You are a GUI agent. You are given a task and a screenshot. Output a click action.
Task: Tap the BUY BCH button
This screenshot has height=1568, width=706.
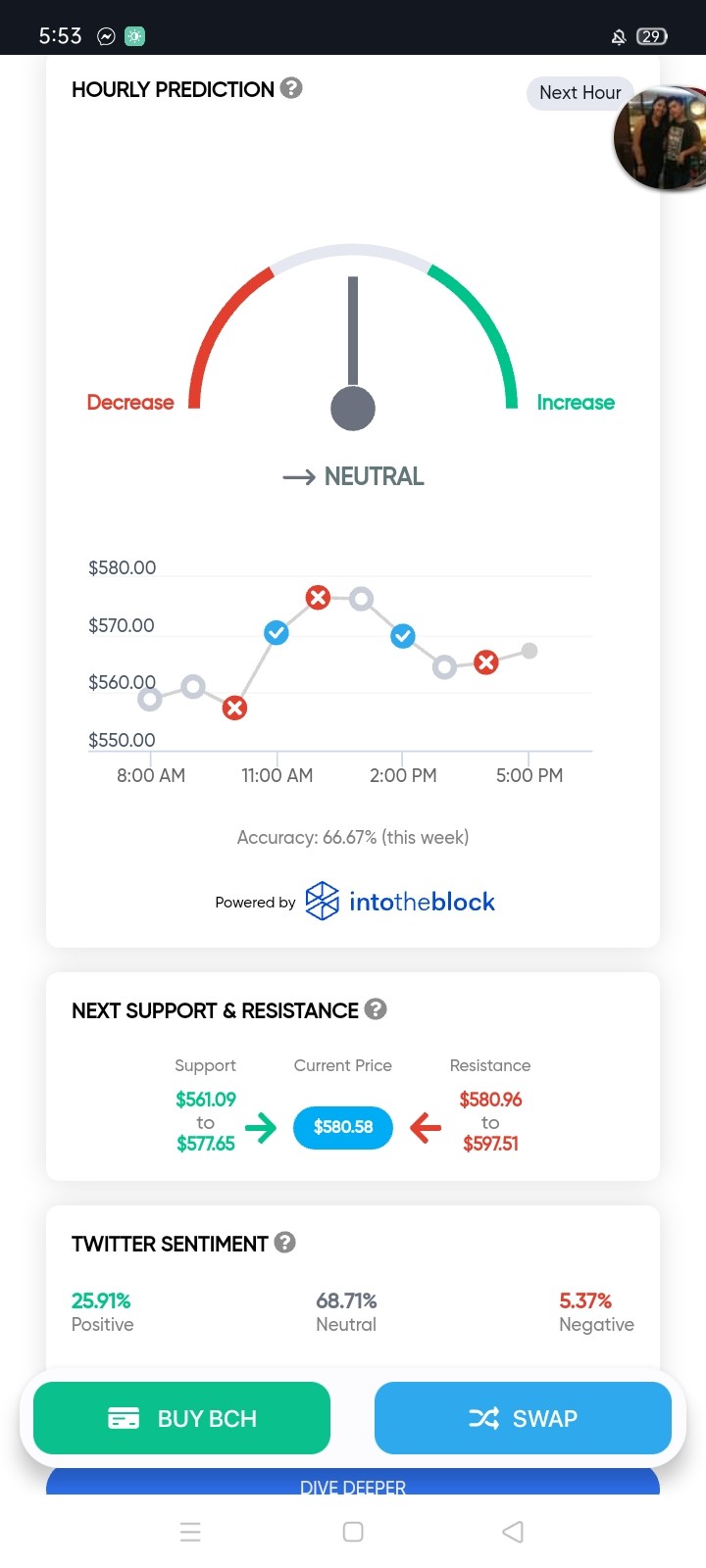pos(181,1418)
